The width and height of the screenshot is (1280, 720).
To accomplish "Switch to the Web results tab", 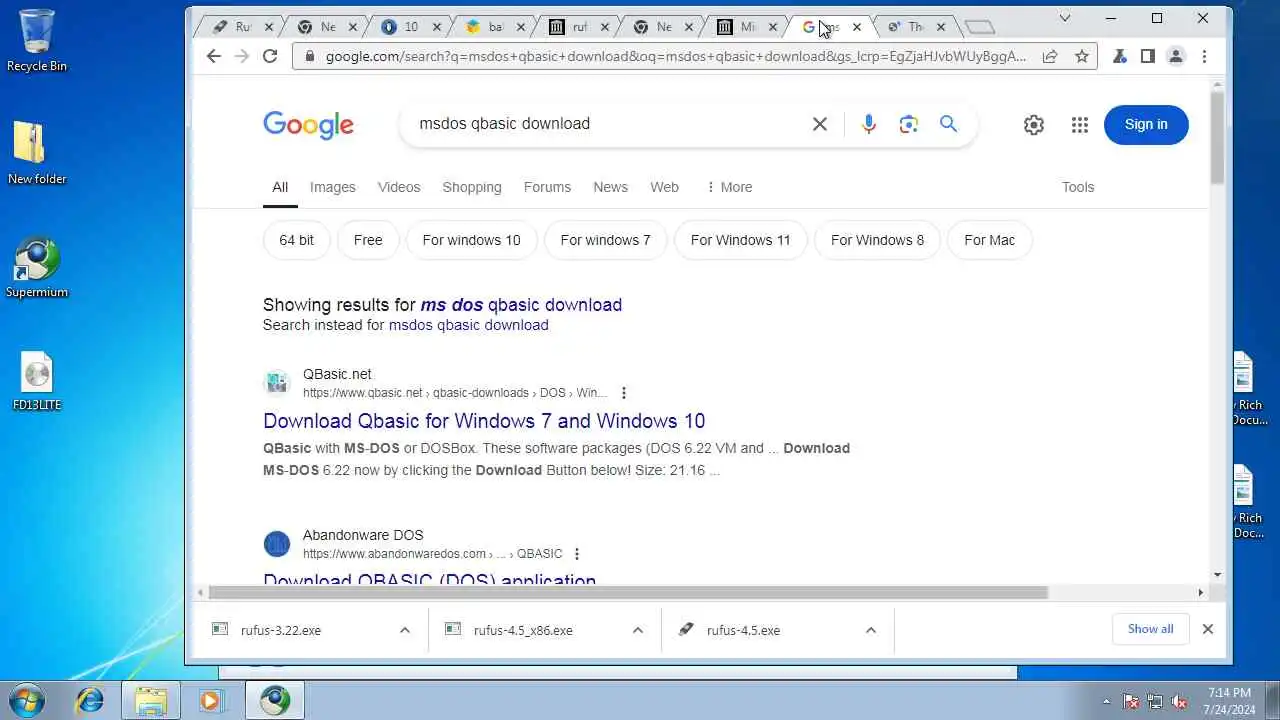I will pos(664,187).
